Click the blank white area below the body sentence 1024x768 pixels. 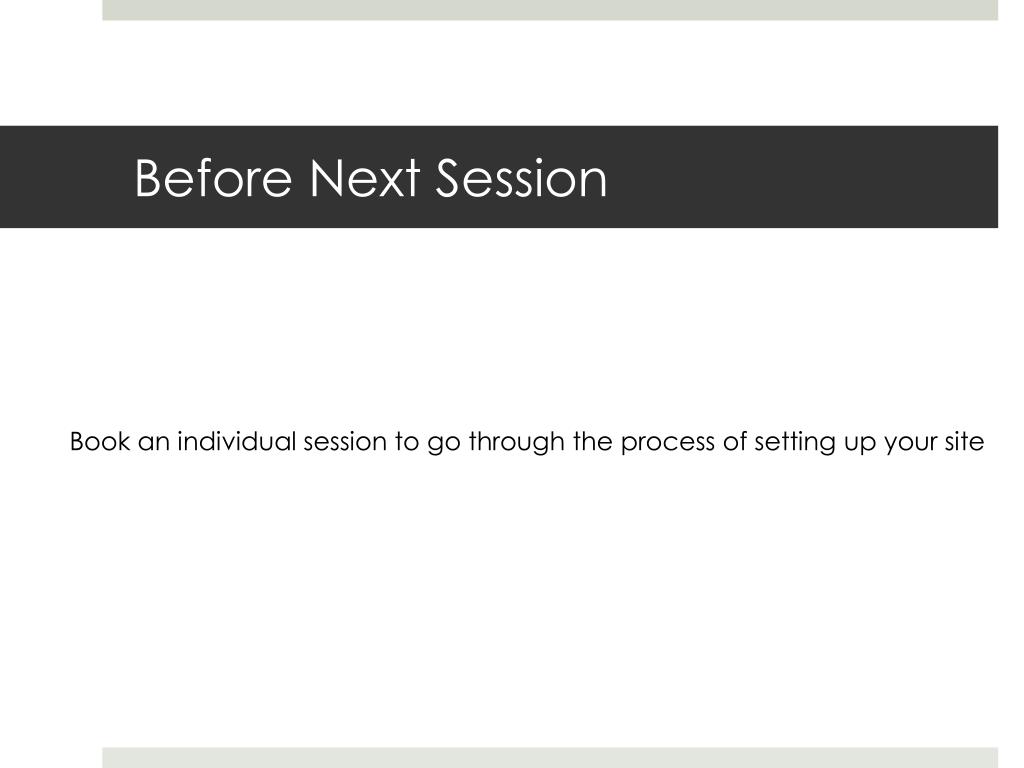tap(512, 601)
